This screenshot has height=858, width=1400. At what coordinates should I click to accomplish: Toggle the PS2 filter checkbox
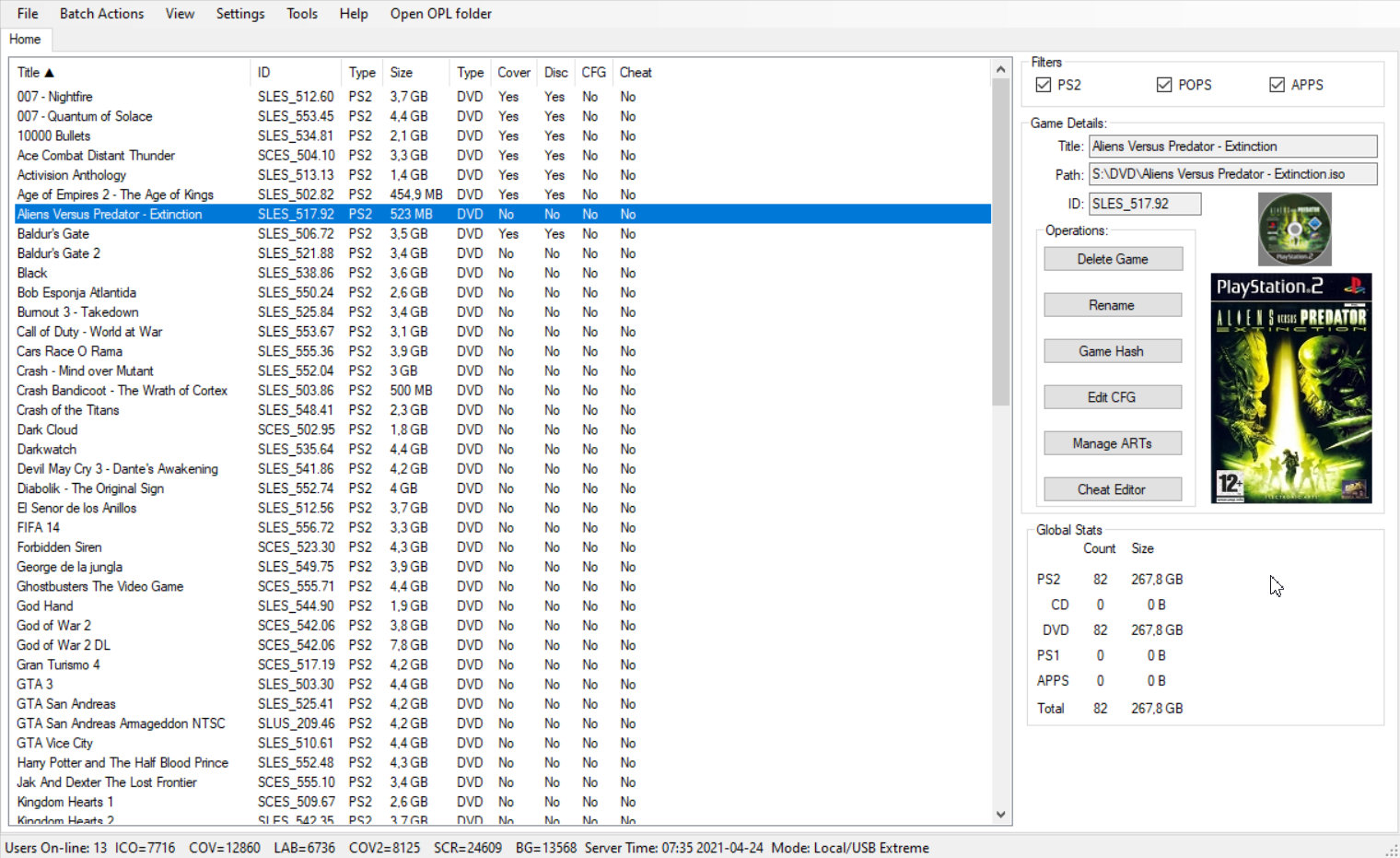1043,85
